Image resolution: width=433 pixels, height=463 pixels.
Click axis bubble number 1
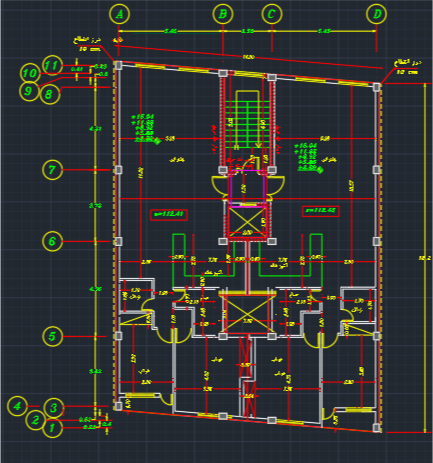click(x=52, y=428)
